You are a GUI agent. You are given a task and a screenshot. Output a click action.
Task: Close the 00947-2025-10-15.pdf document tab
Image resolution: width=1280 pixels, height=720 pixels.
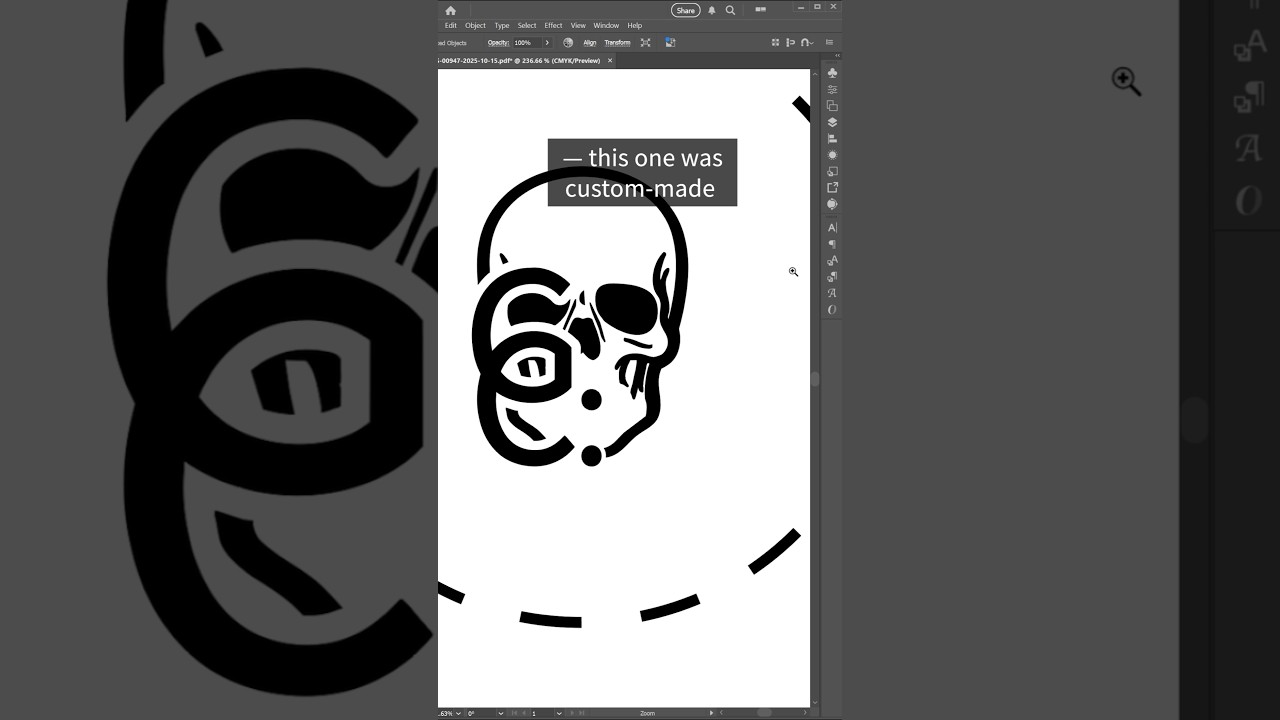(x=610, y=60)
